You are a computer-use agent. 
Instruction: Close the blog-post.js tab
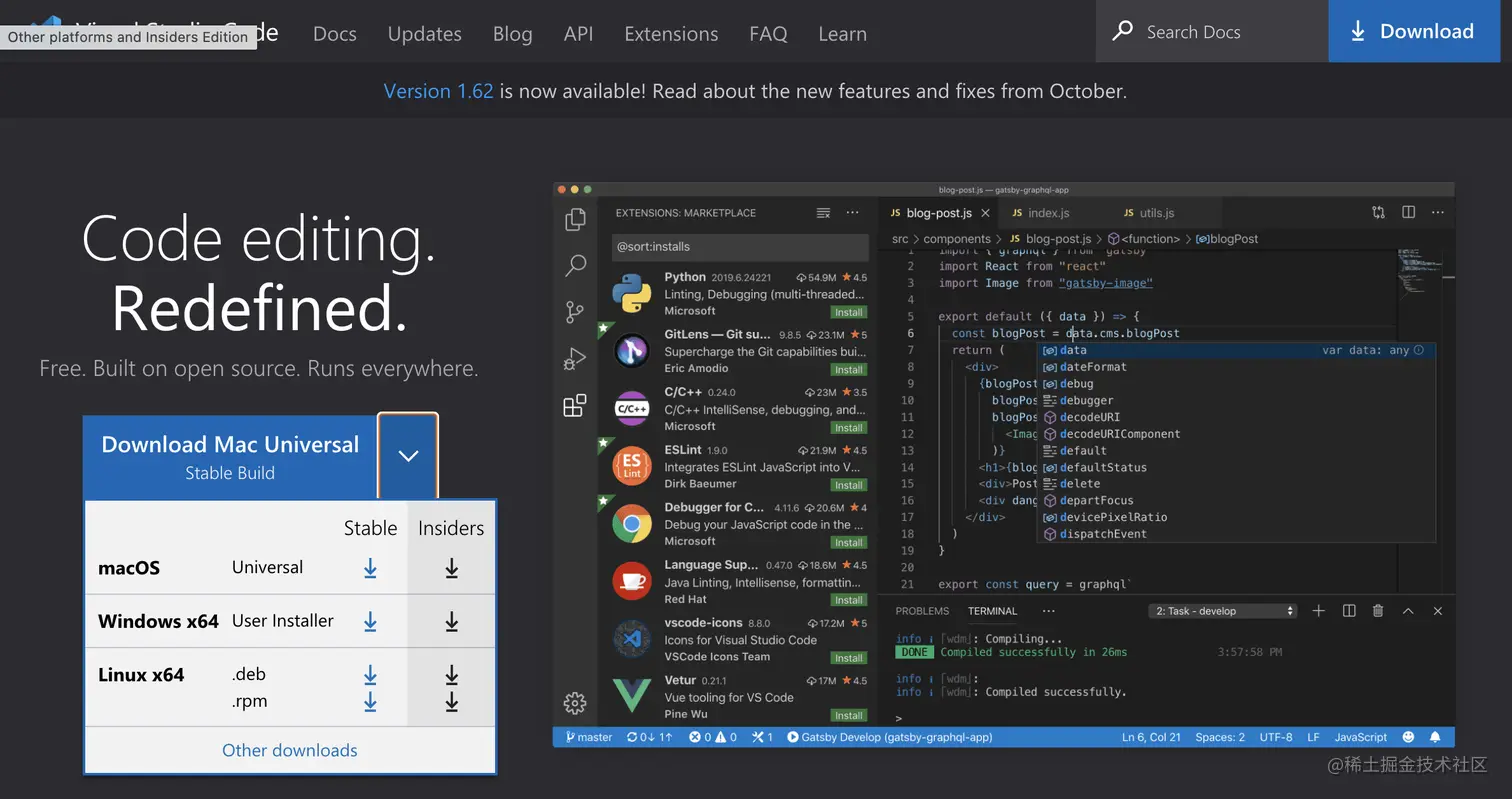pyautogui.click(x=985, y=213)
